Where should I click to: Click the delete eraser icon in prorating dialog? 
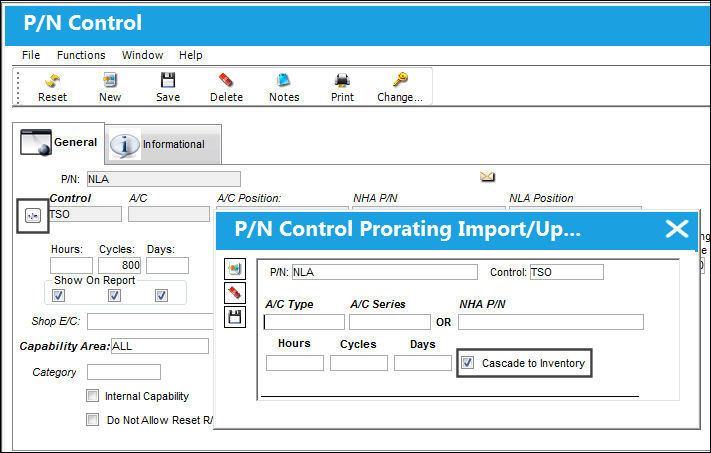(235, 292)
